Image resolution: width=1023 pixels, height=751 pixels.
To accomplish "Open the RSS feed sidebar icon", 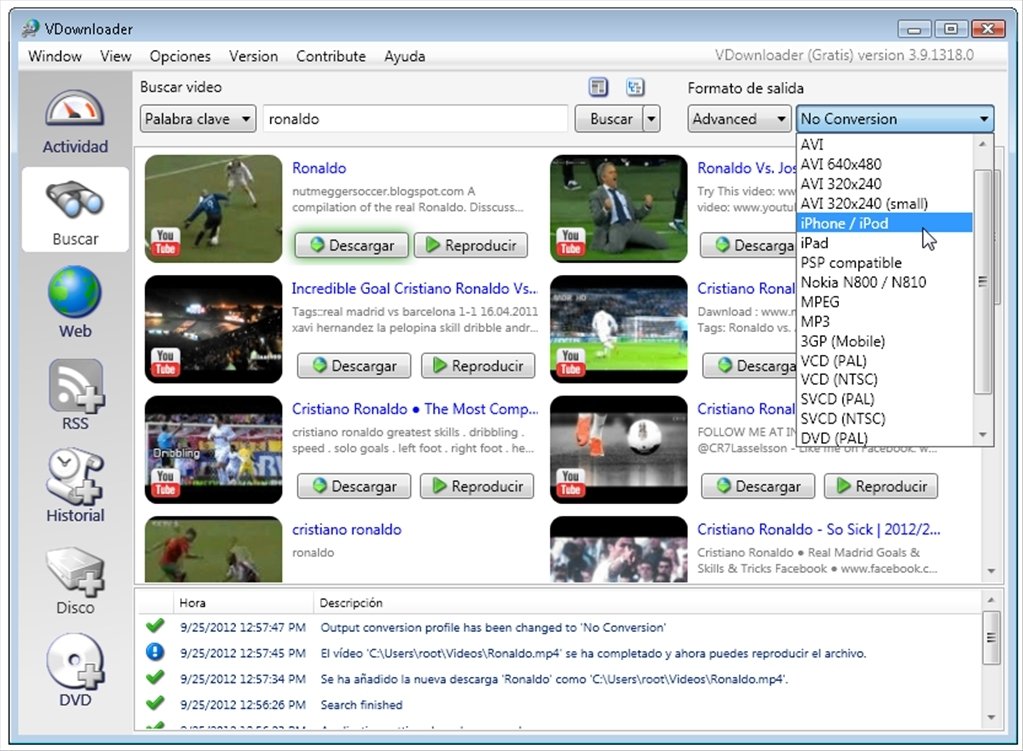I will 75,394.
